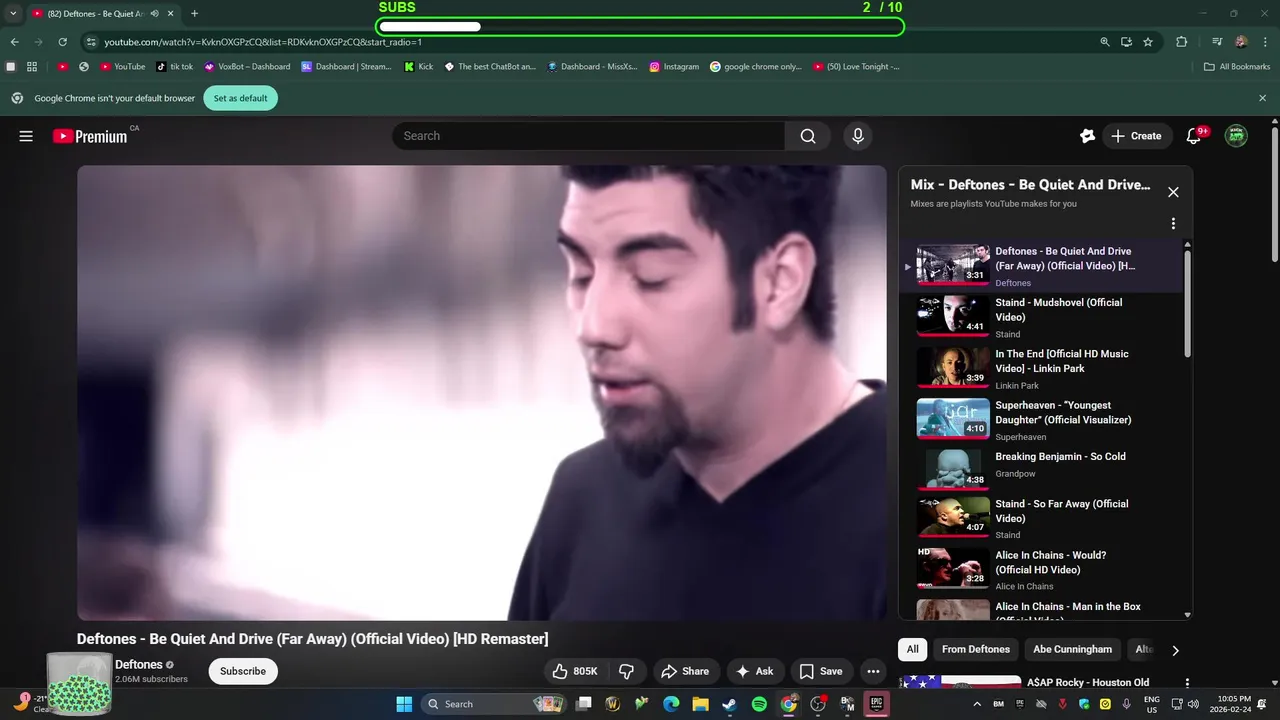Like the video with 805K thumbs up
This screenshot has width=1280, height=720.
pyautogui.click(x=575, y=671)
